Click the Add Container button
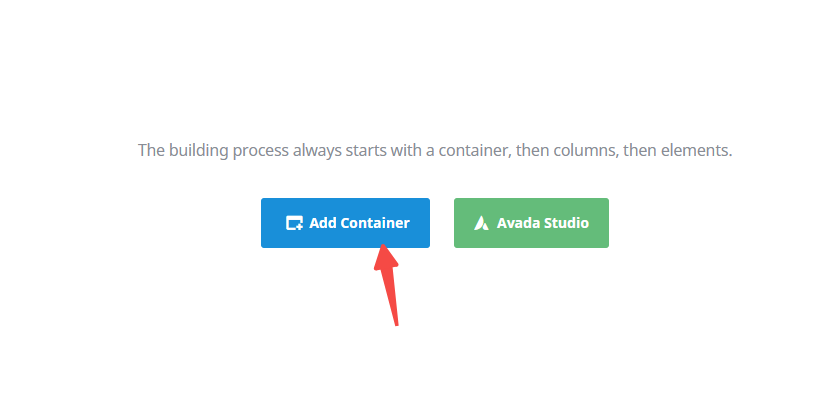This screenshot has width=819, height=400. click(x=345, y=223)
